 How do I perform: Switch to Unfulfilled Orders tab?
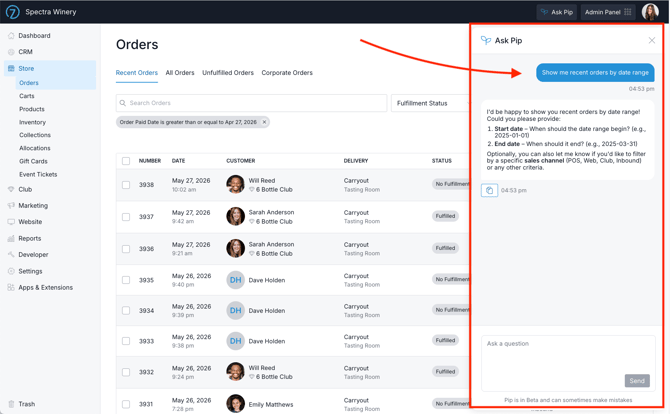point(228,73)
